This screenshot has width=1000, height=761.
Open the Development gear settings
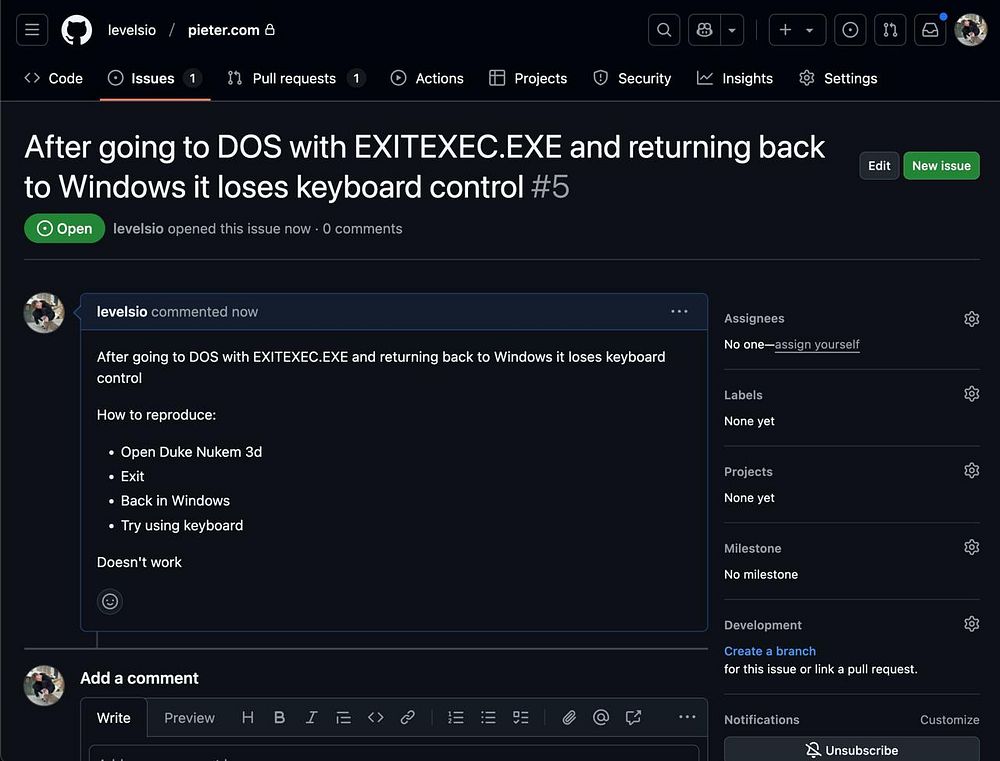pos(971,624)
